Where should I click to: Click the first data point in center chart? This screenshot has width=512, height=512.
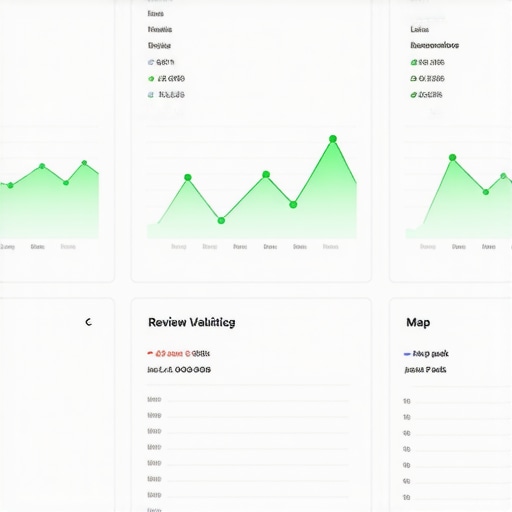188,177
